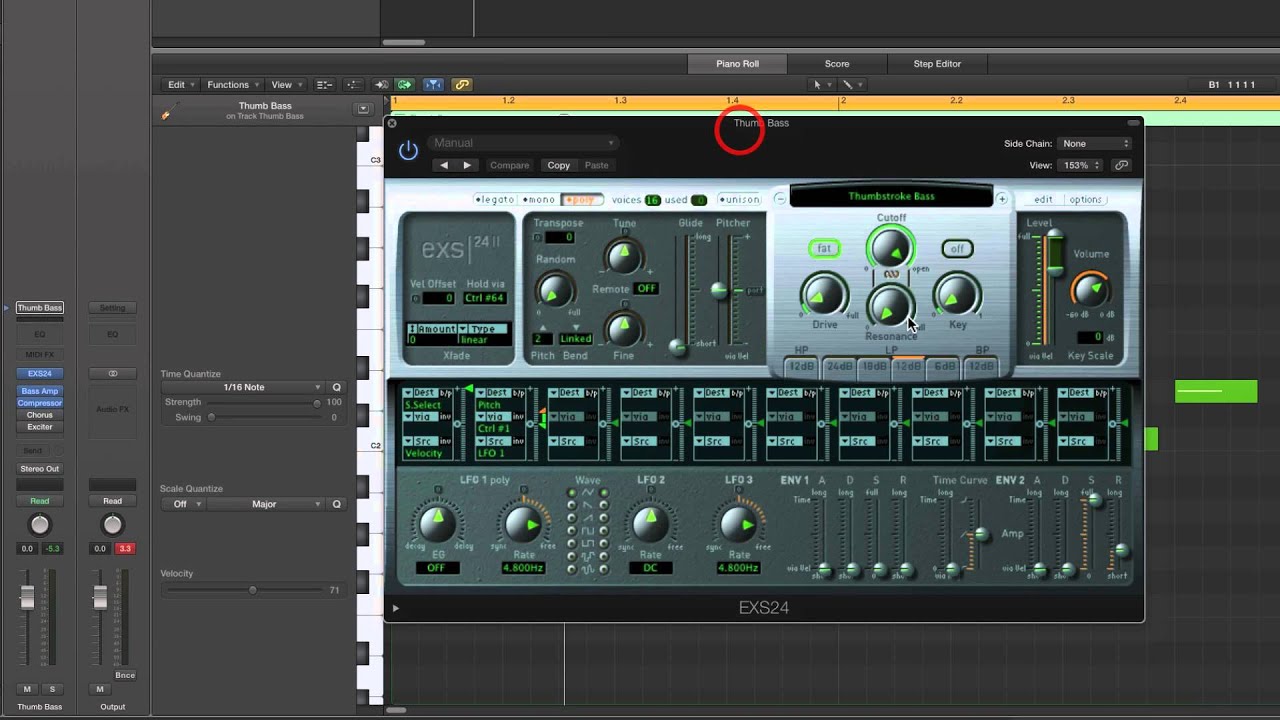
Task: Toggle the MIDI in button
Action: (382, 85)
